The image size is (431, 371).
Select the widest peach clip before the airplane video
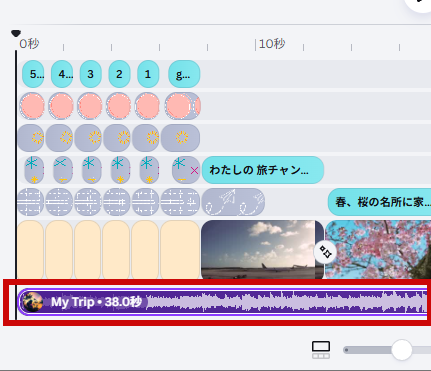(180, 250)
